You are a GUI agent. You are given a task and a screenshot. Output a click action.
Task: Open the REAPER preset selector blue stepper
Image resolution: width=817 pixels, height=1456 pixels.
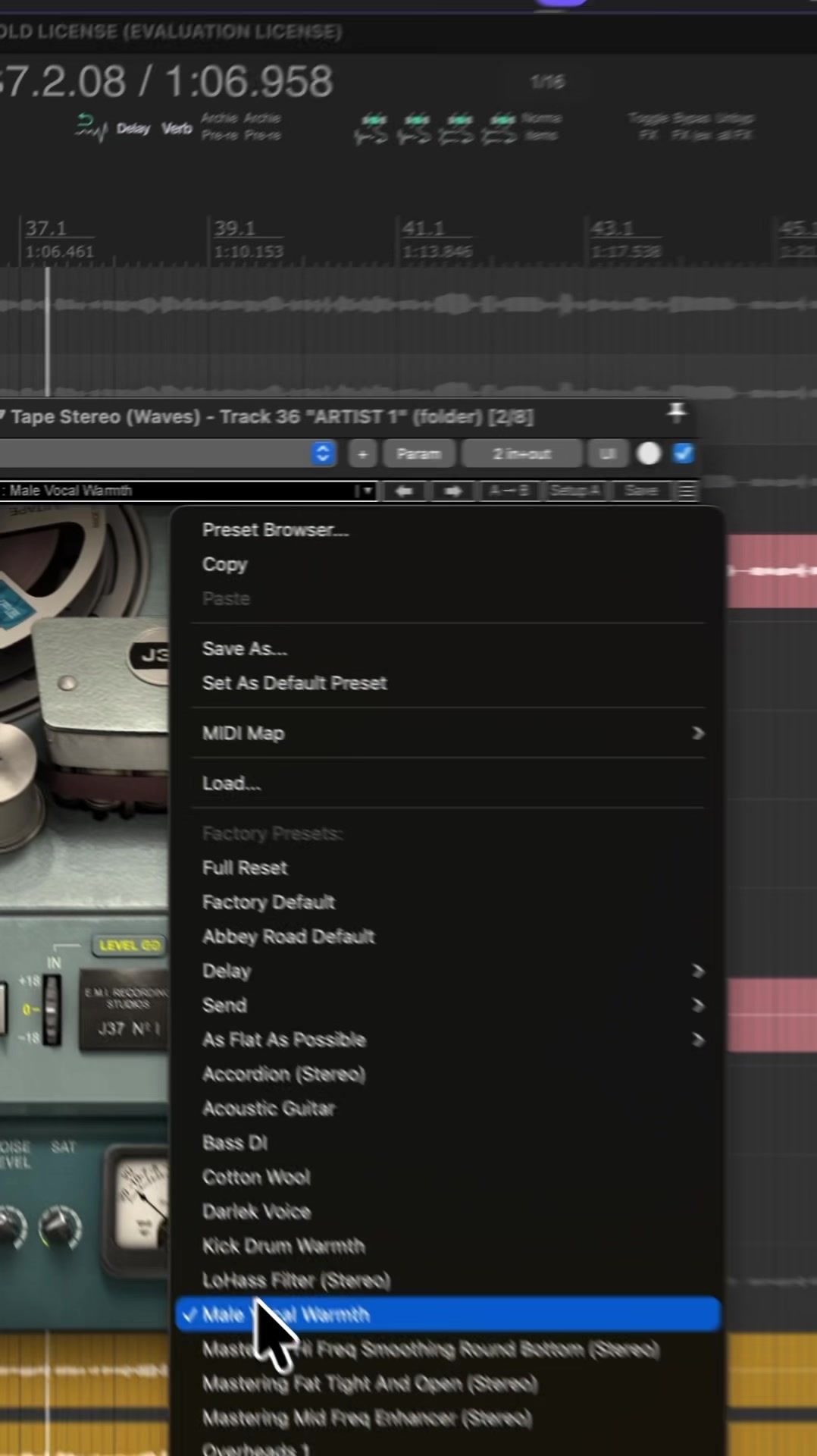[x=323, y=453]
